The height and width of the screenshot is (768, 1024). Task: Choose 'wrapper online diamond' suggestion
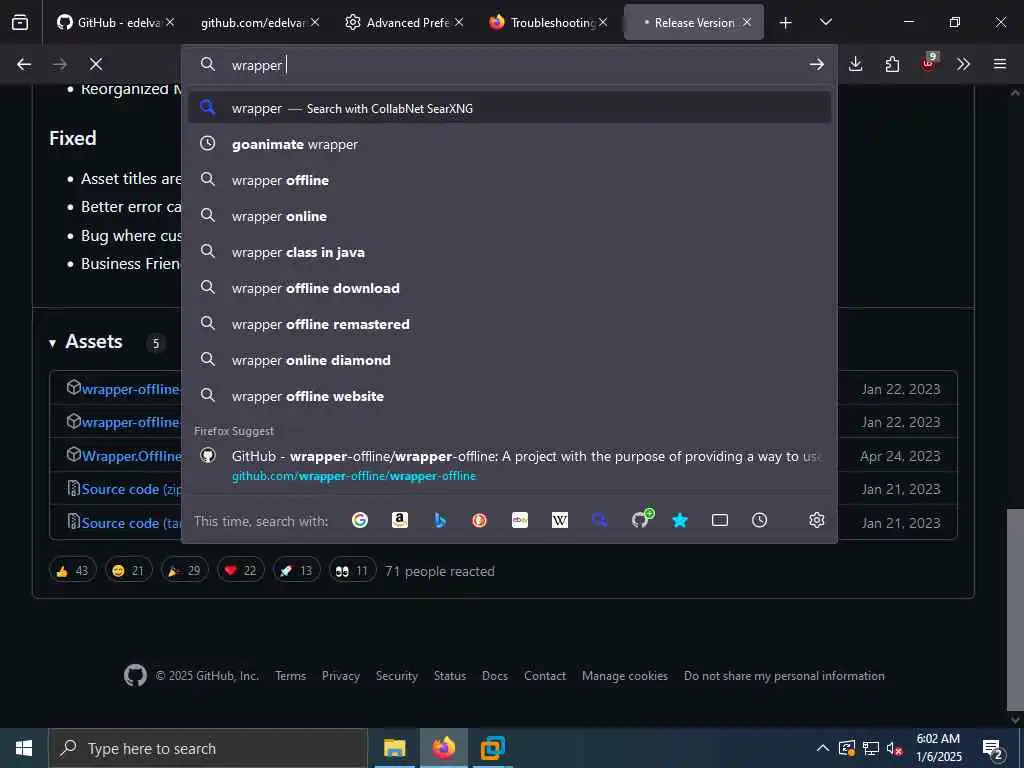(x=509, y=359)
